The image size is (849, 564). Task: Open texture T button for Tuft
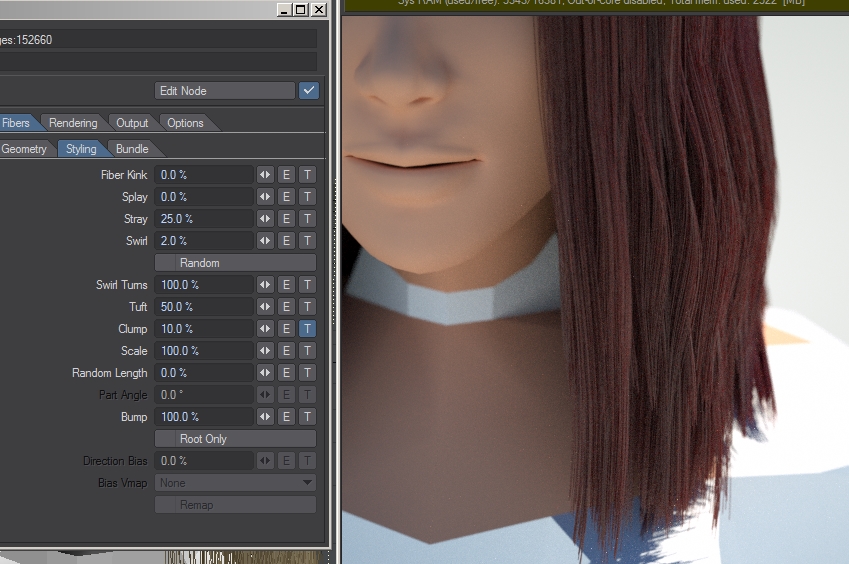pyautogui.click(x=307, y=307)
